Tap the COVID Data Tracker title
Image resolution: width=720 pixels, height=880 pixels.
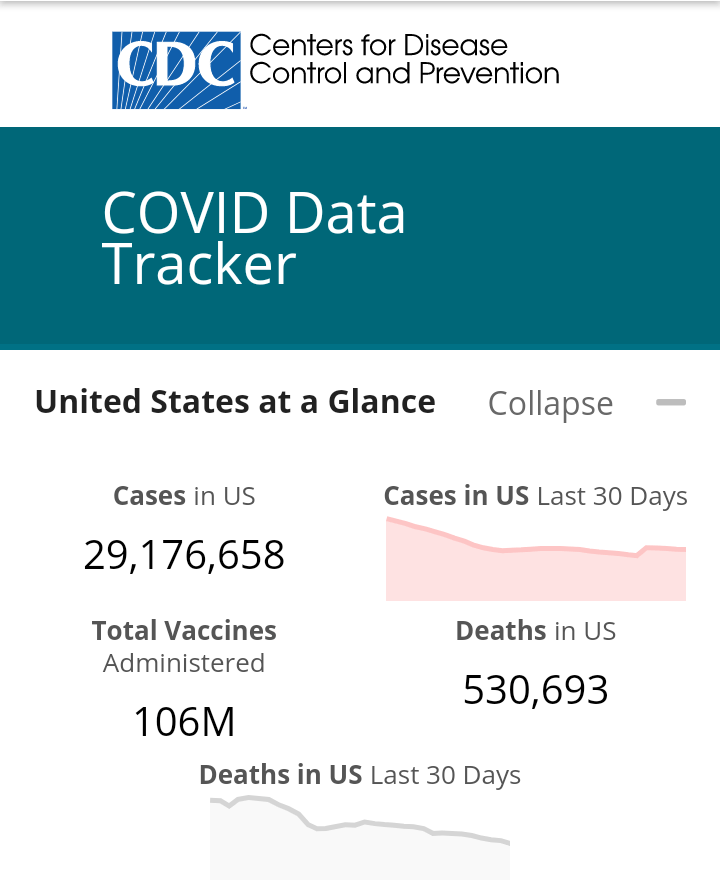click(254, 238)
